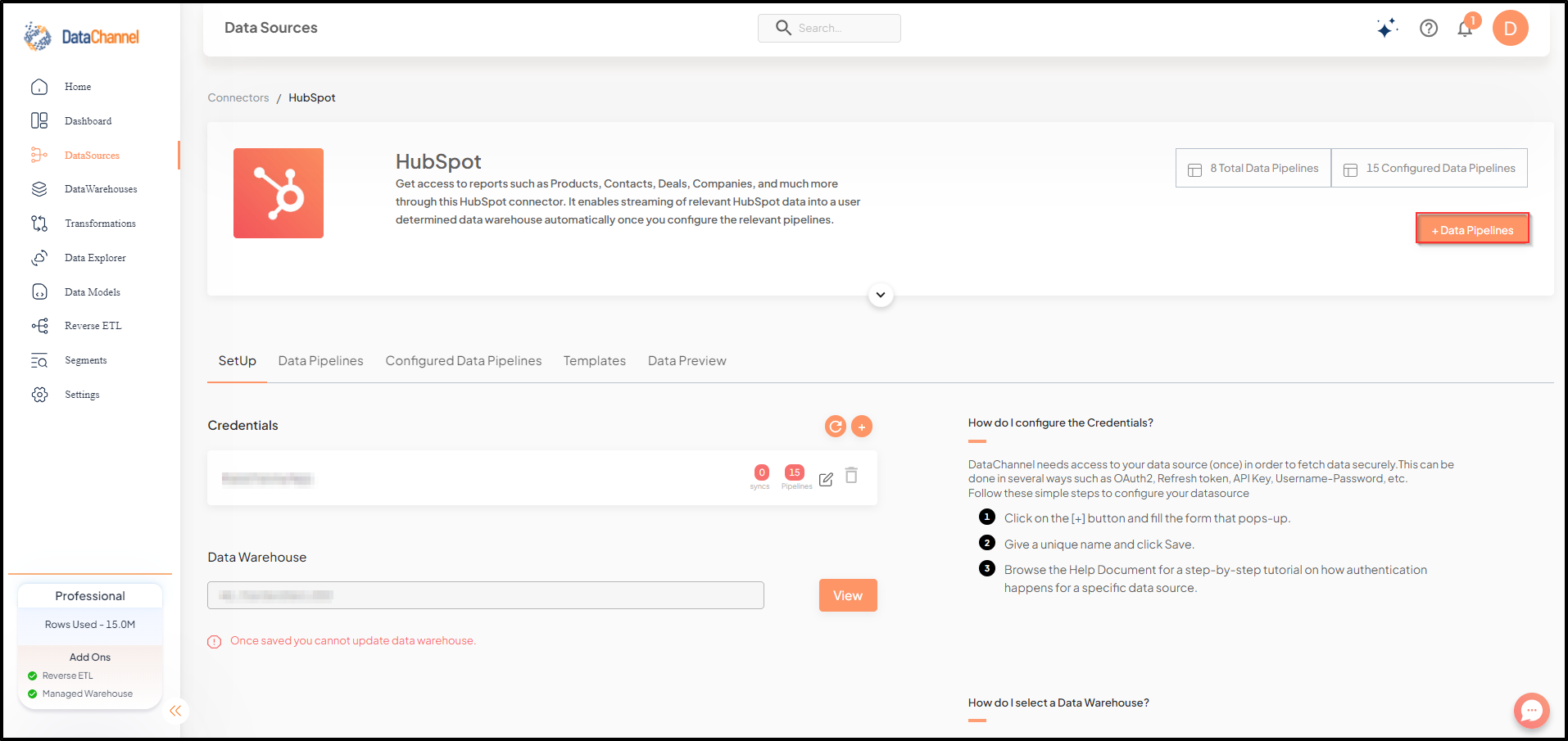Open the notifications bell
Screen dimensions: 1568x741
[x=1465, y=29]
